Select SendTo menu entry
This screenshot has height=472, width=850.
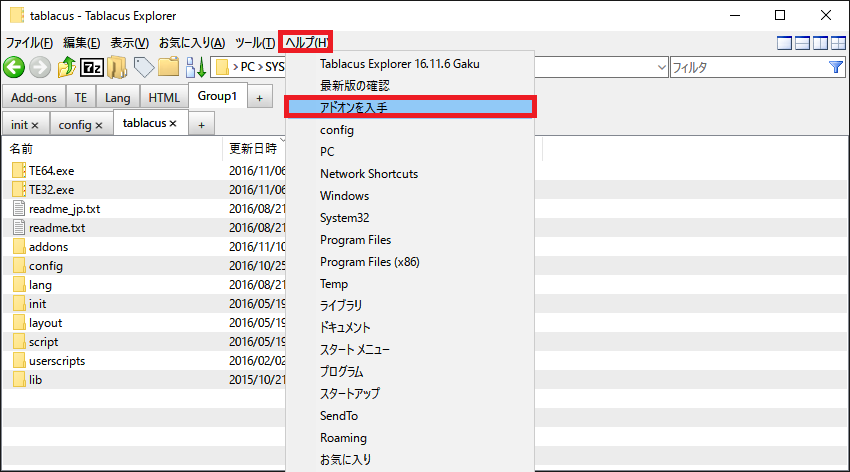tap(410, 416)
